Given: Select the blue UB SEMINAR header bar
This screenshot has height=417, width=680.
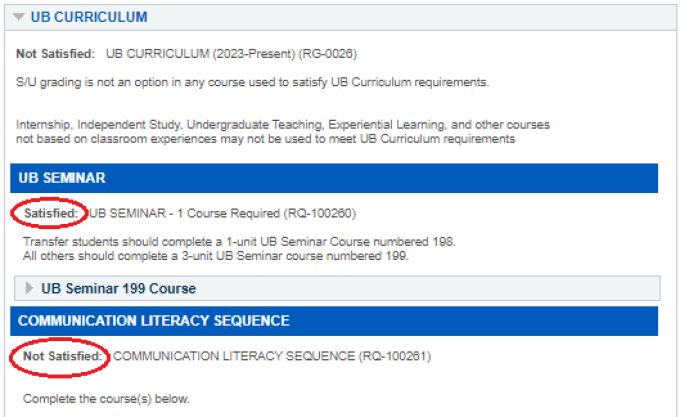Looking at the screenshot, I should pos(334,178).
